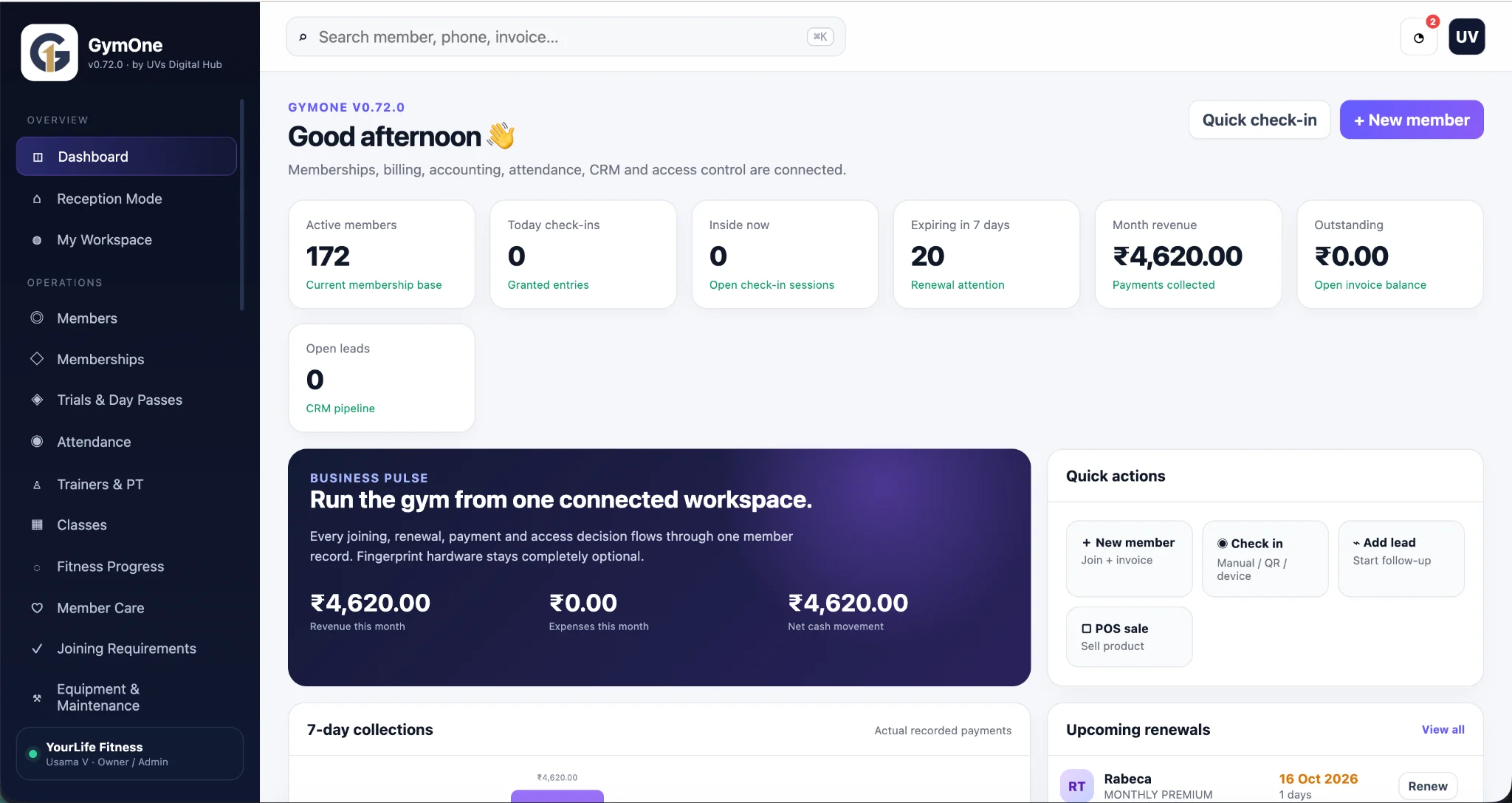Screen dimensions: 1512x803
Task: Navigate to Attendance
Action: tap(126, 442)
